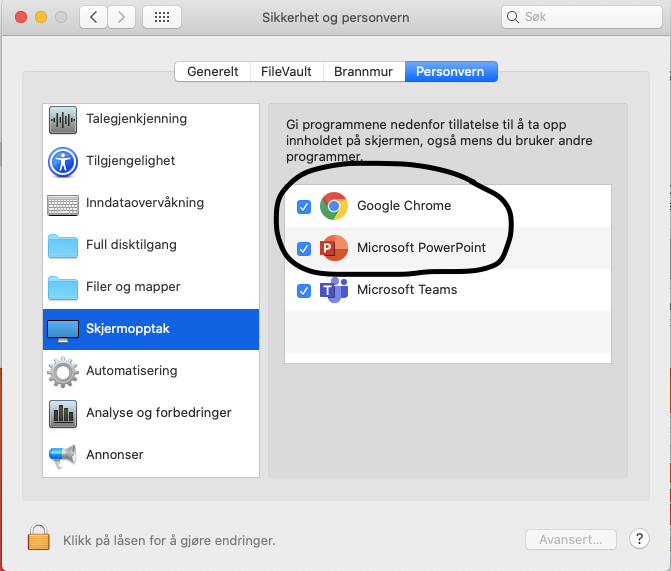Select Filer og mapper category

tap(133, 287)
